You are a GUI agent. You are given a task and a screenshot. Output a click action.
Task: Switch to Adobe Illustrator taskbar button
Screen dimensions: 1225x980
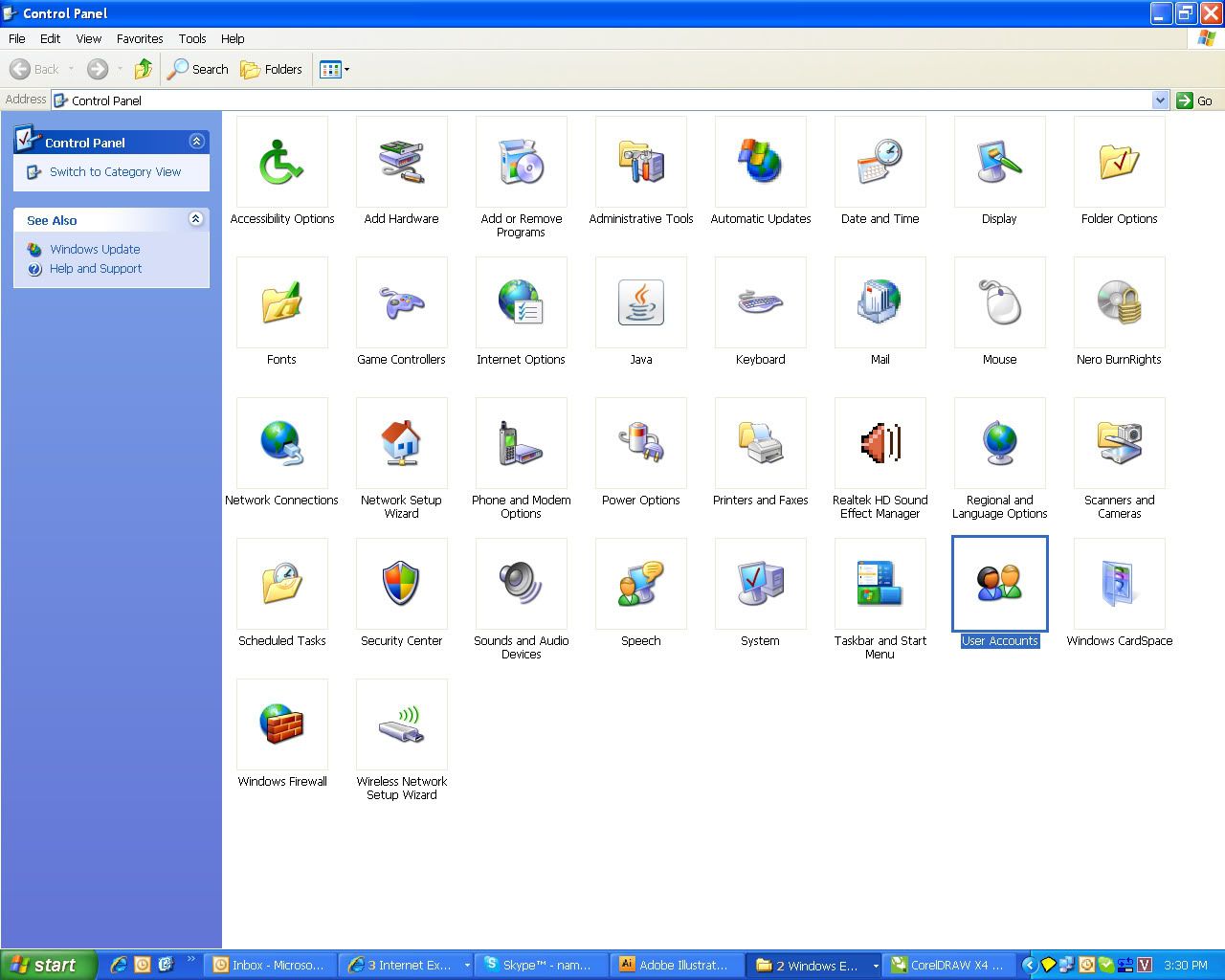[679, 966]
